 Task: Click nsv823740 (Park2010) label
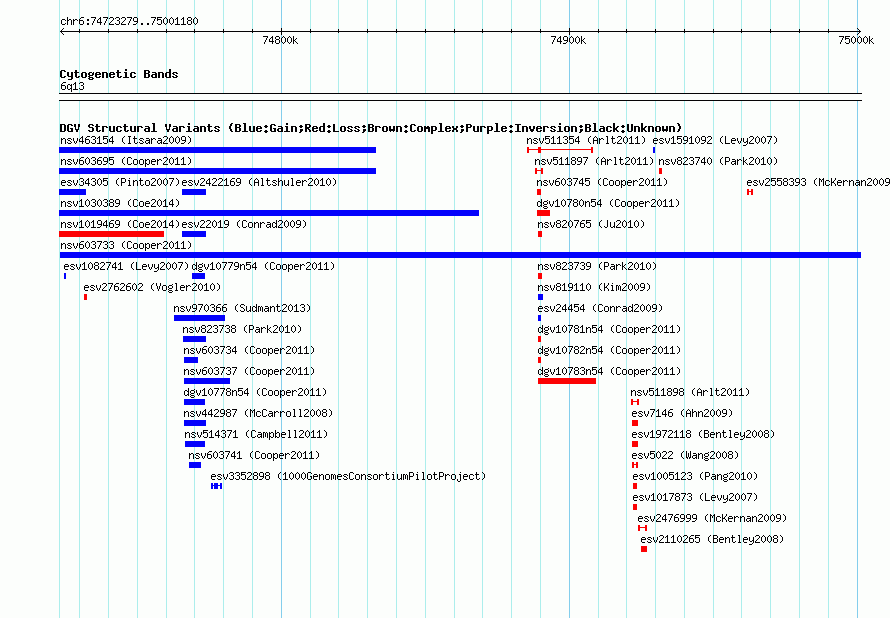[718, 161]
